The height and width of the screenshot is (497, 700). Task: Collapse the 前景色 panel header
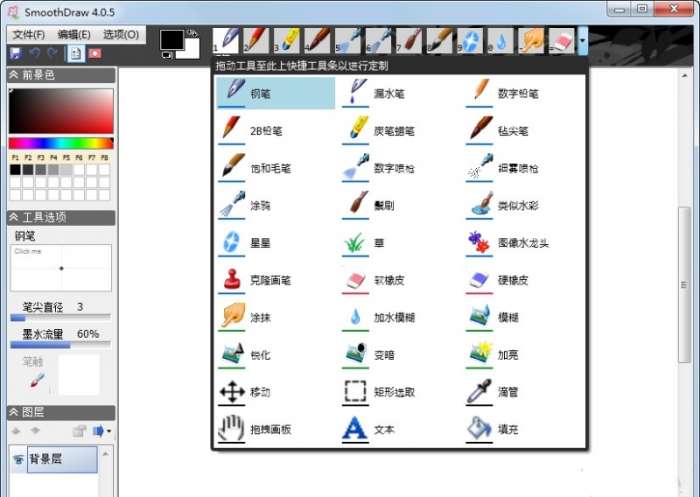61,75
